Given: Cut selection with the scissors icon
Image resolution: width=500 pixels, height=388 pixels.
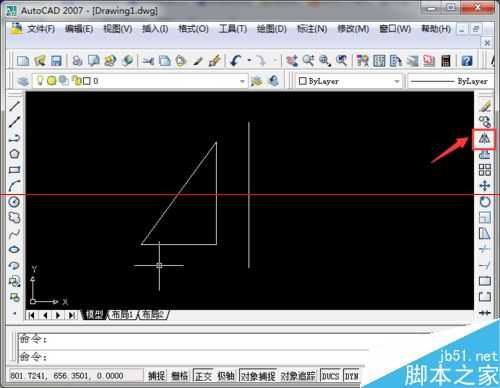Looking at the screenshot, I should click(148, 61).
